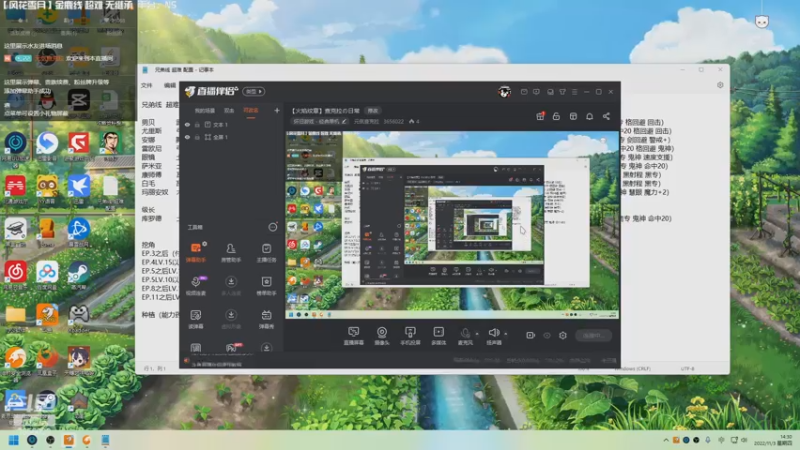Open Notepad 编辑 menu
800x450 pixels.
click(x=170, y=85)
